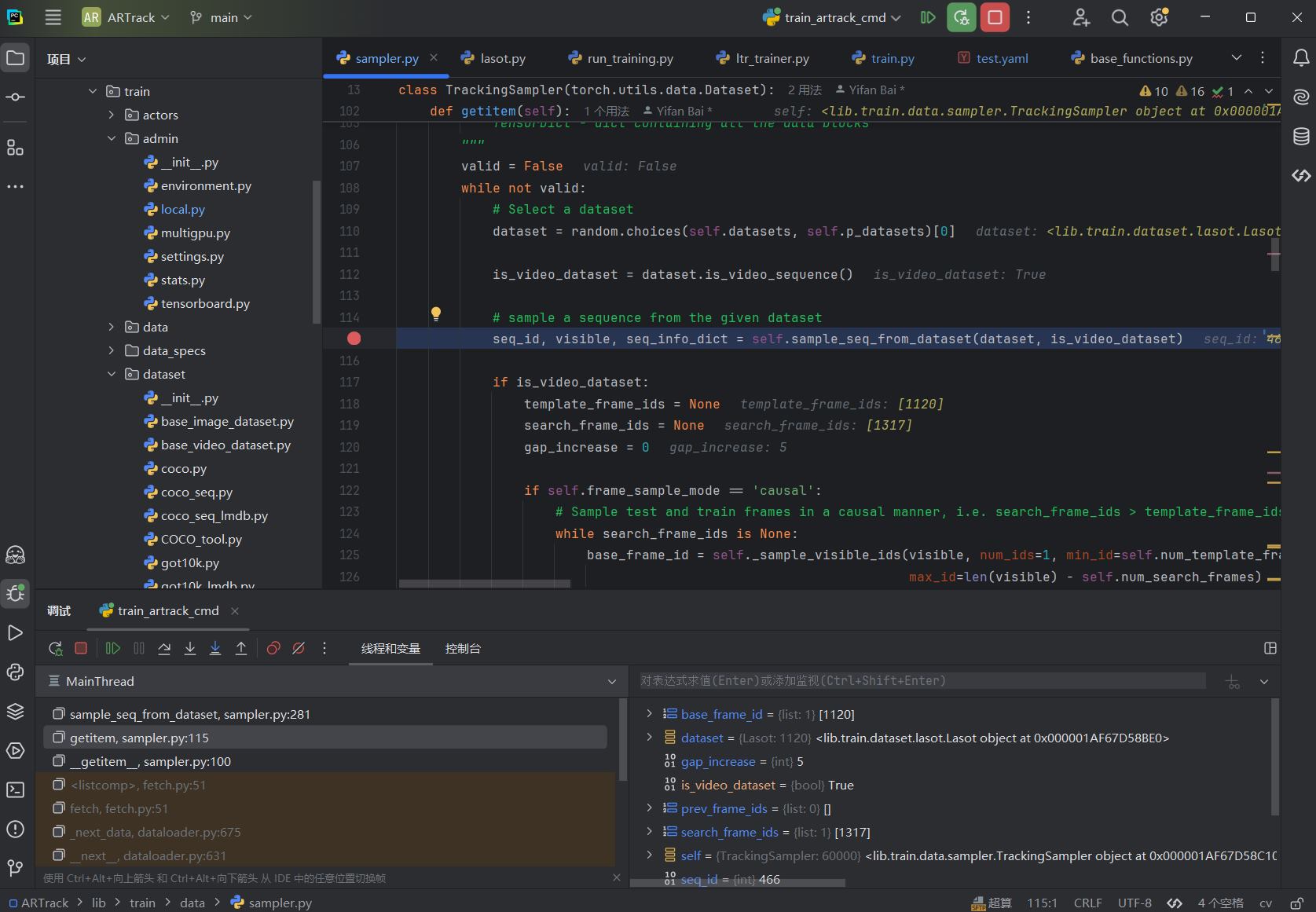Open ARTrack project dropdown
Viewport: 1316px width, 912px height.
click(x=126, y=17)
